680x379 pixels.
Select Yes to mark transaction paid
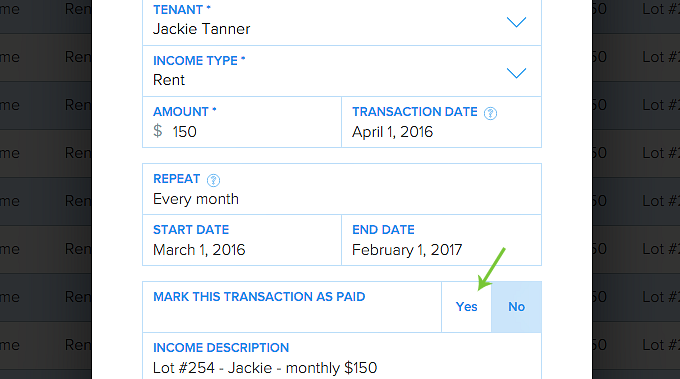pyautogui.click(x=466, y=307)
